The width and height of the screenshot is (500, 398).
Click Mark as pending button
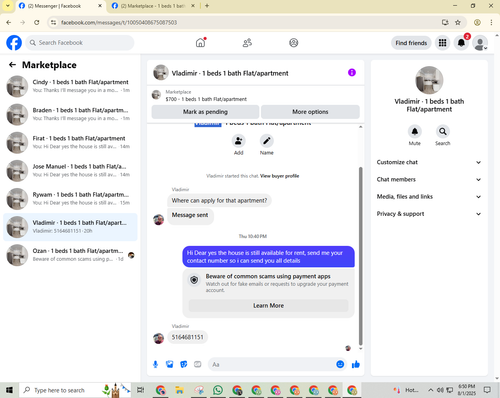(x=205, y=112)
